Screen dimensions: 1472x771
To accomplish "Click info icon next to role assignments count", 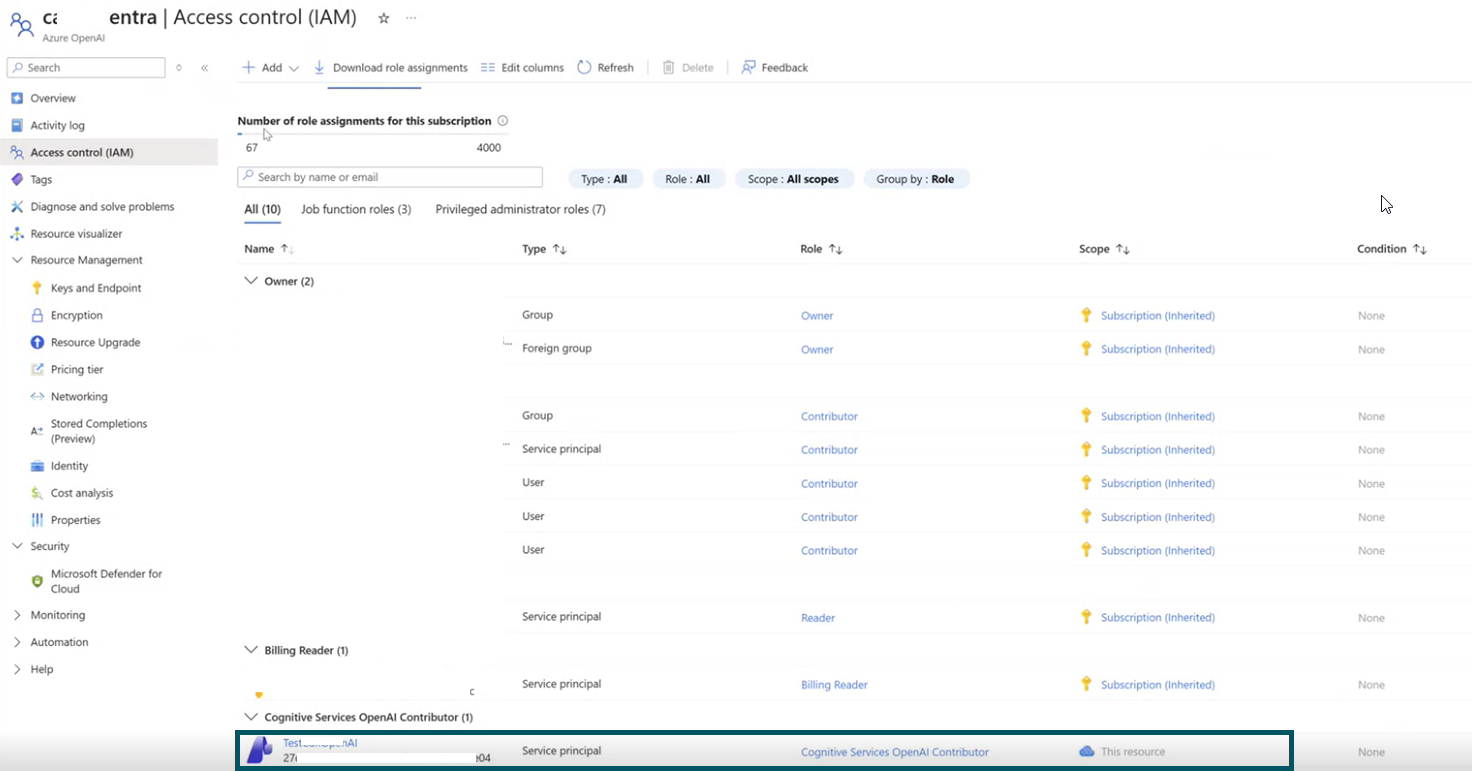I will (503, 121).
